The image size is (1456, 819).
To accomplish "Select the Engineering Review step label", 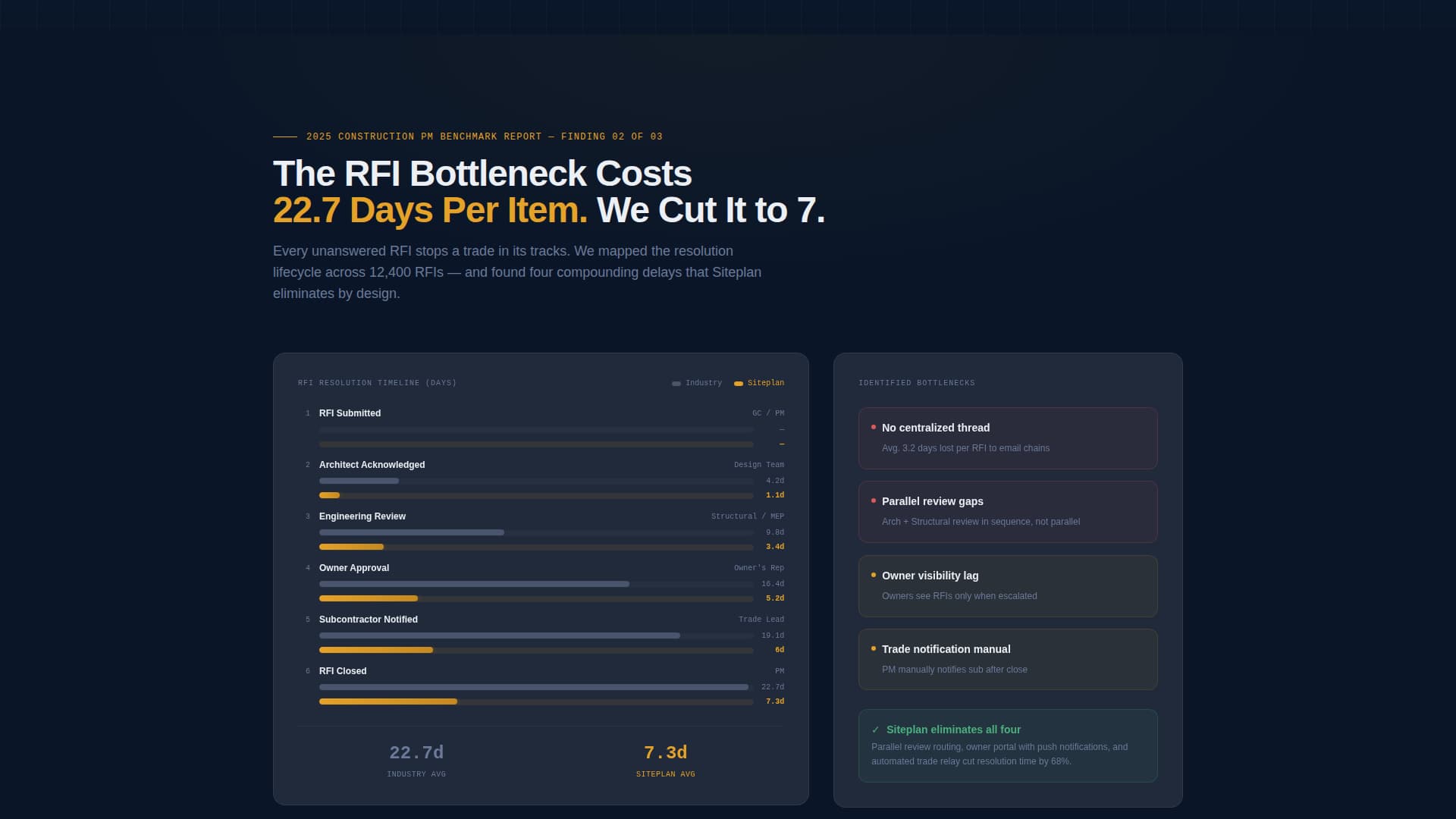I will point(362,516).
